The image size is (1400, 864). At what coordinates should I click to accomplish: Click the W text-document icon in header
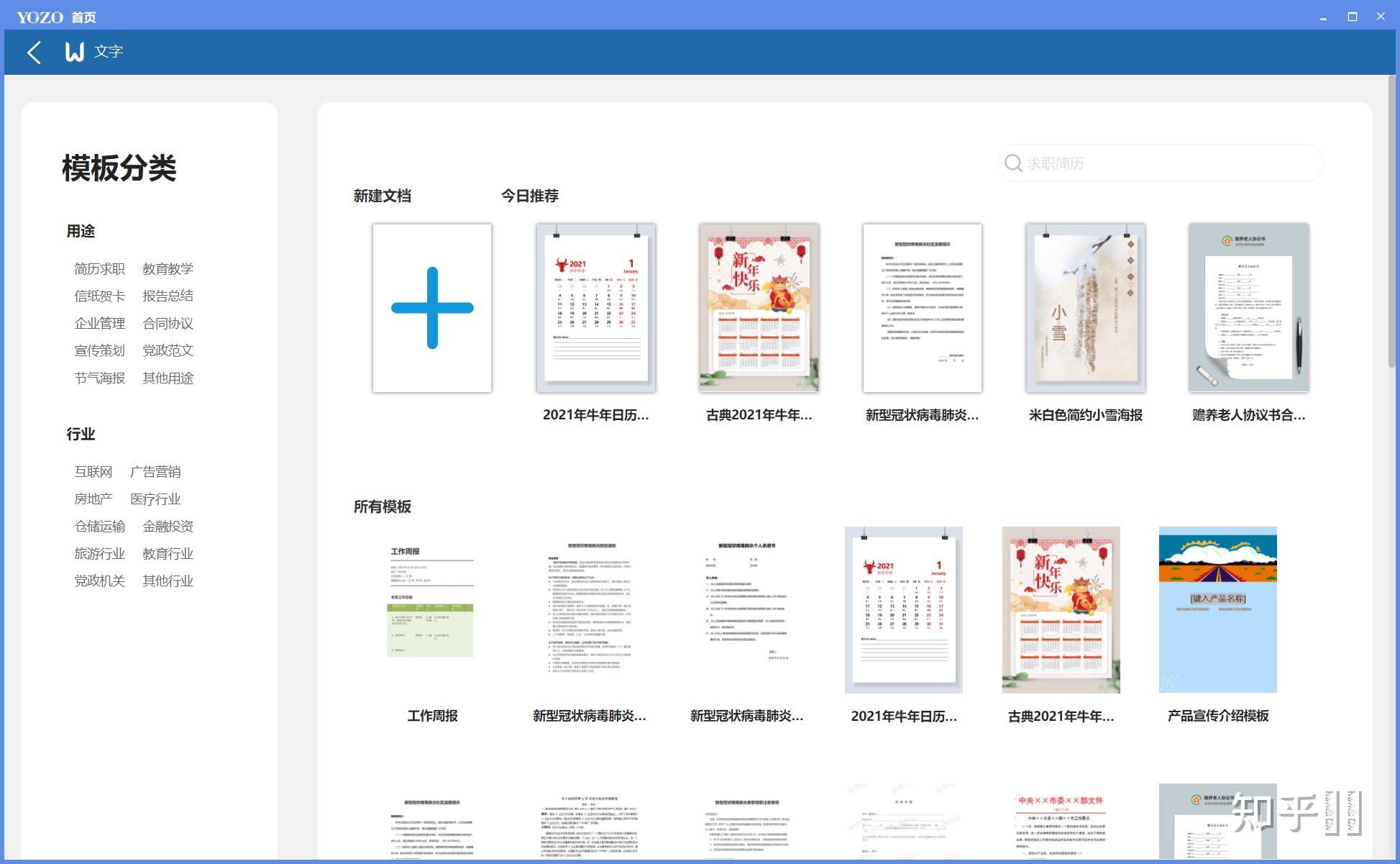(x=75, y=52)
